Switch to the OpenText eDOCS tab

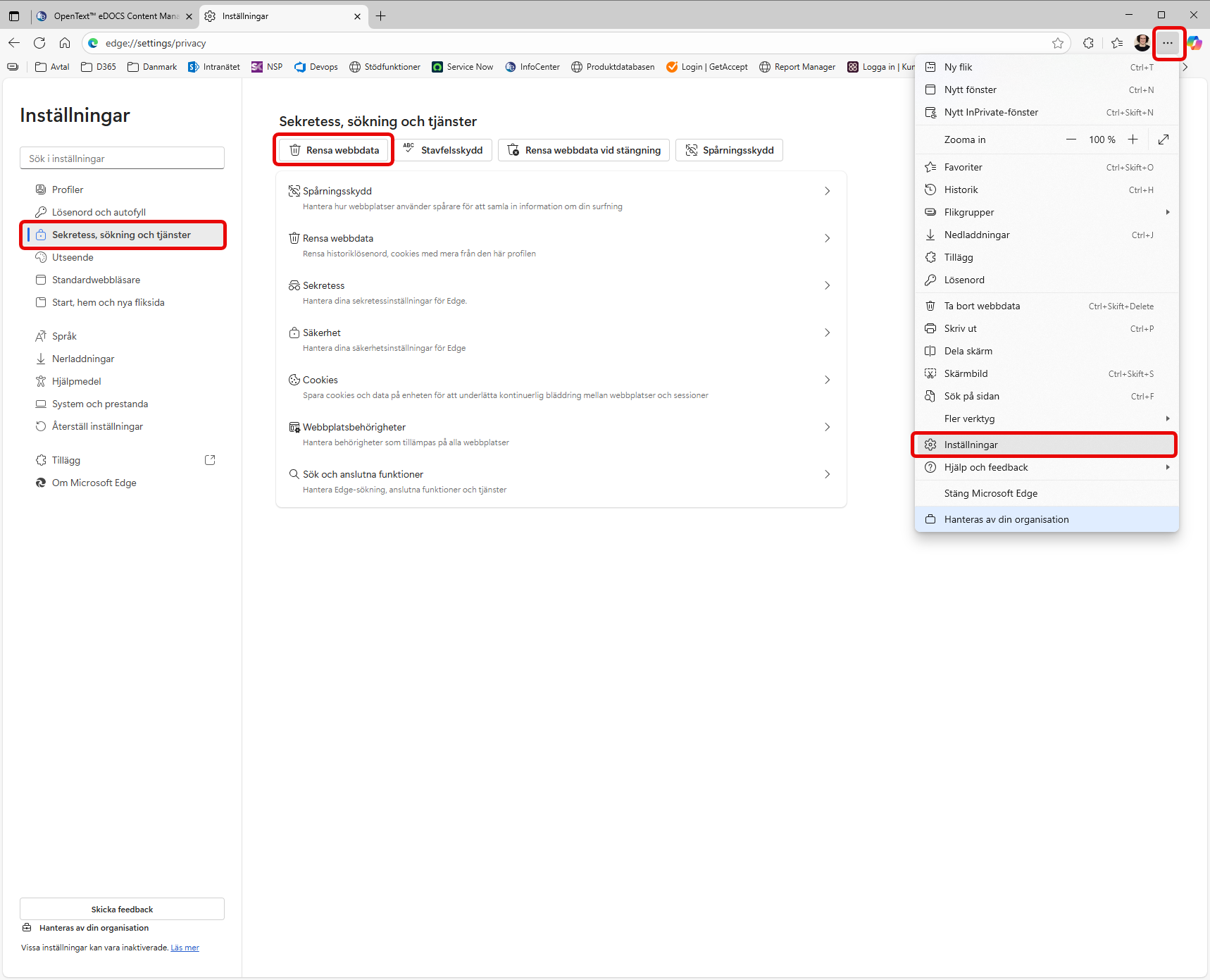coord(113,16)
